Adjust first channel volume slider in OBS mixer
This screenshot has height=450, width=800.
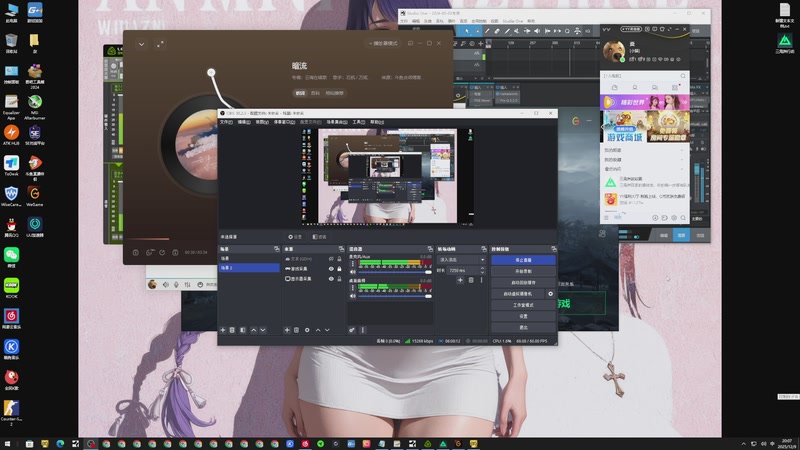click(394, 272)
